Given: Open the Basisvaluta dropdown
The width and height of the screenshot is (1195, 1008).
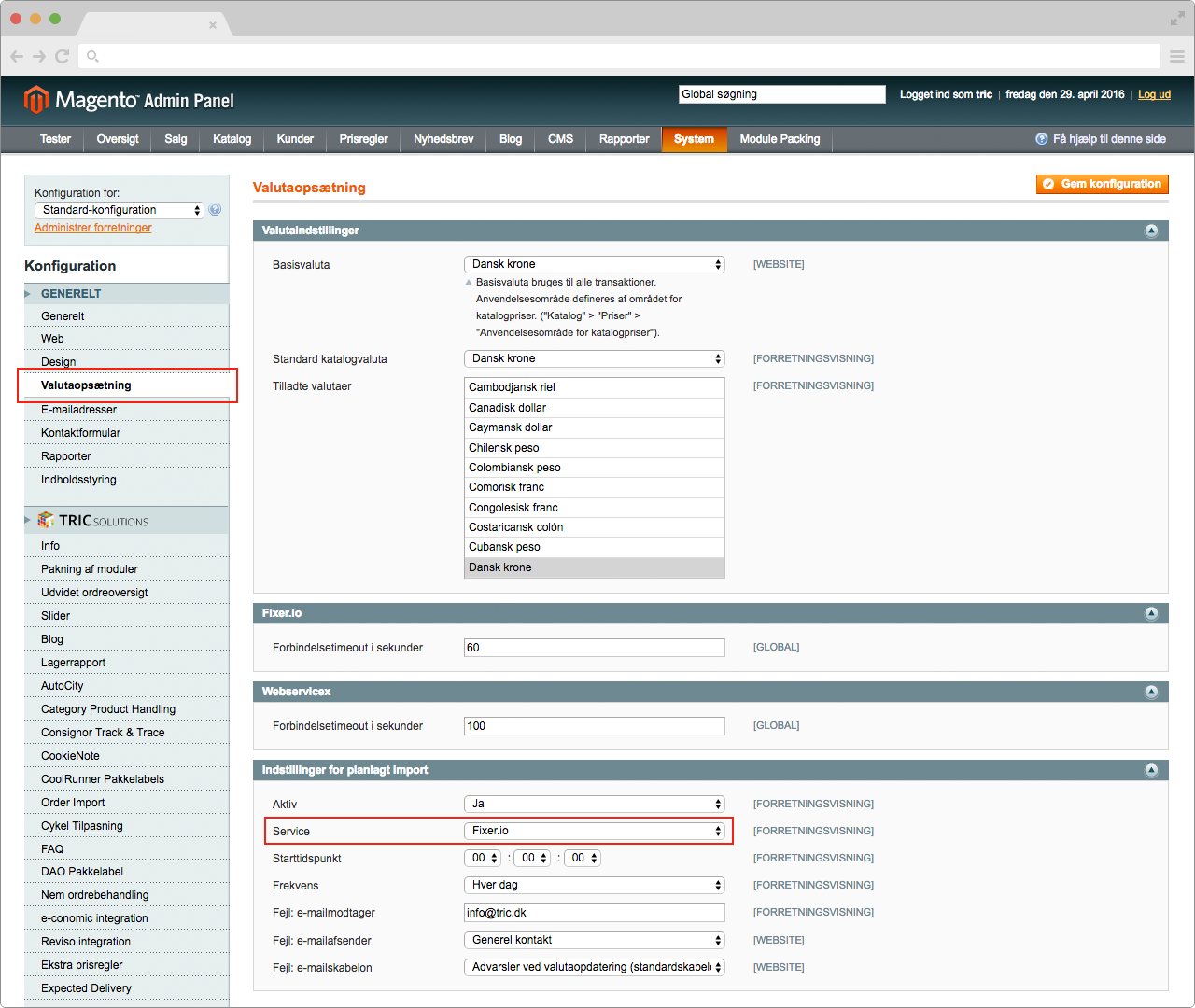Looking at the screenshot, I should [595, 264].
